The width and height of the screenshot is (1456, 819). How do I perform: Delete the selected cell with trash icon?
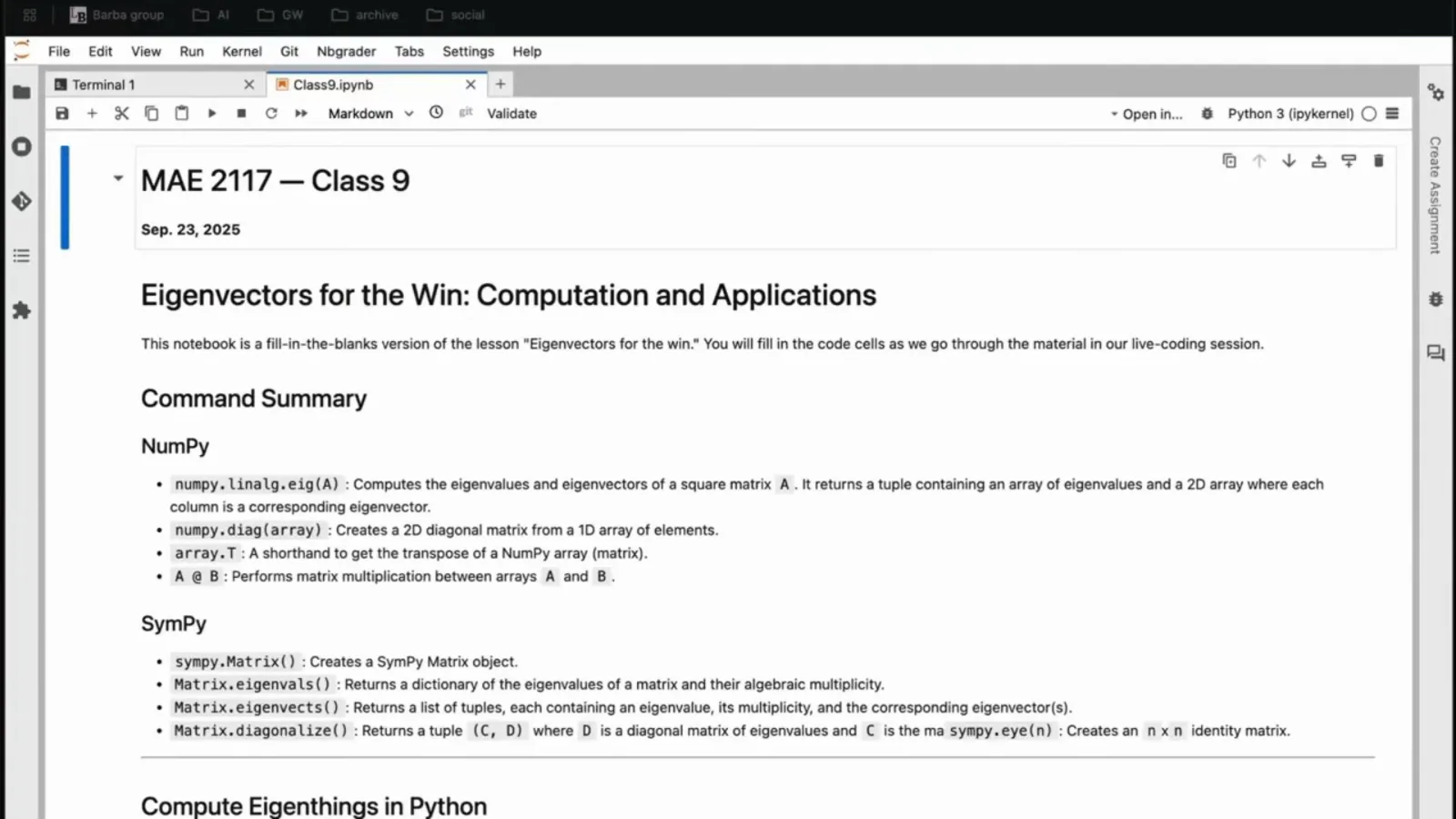(x=1378, y=161)
